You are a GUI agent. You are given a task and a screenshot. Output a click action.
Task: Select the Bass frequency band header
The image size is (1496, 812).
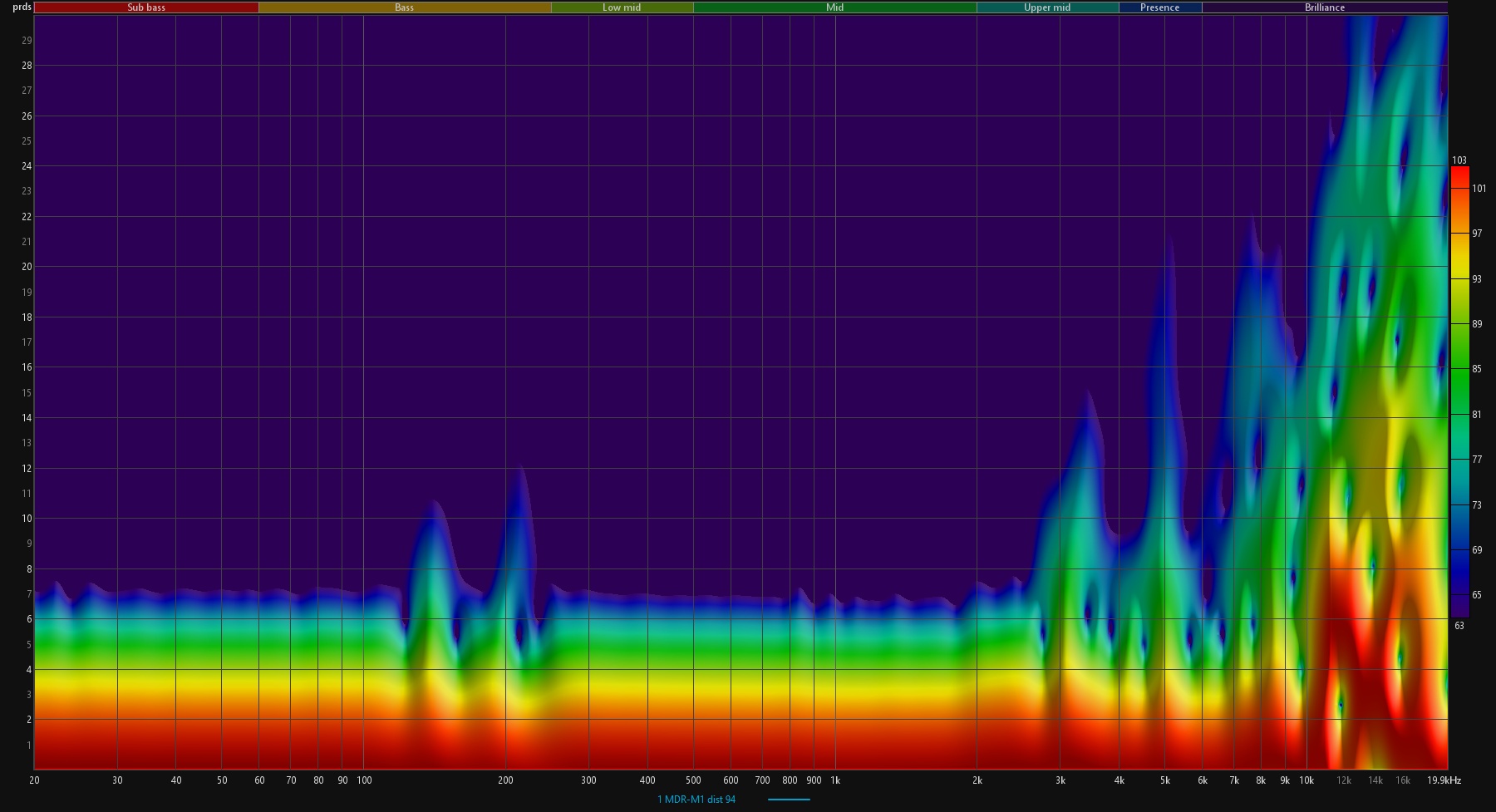(x=404, y=7)
